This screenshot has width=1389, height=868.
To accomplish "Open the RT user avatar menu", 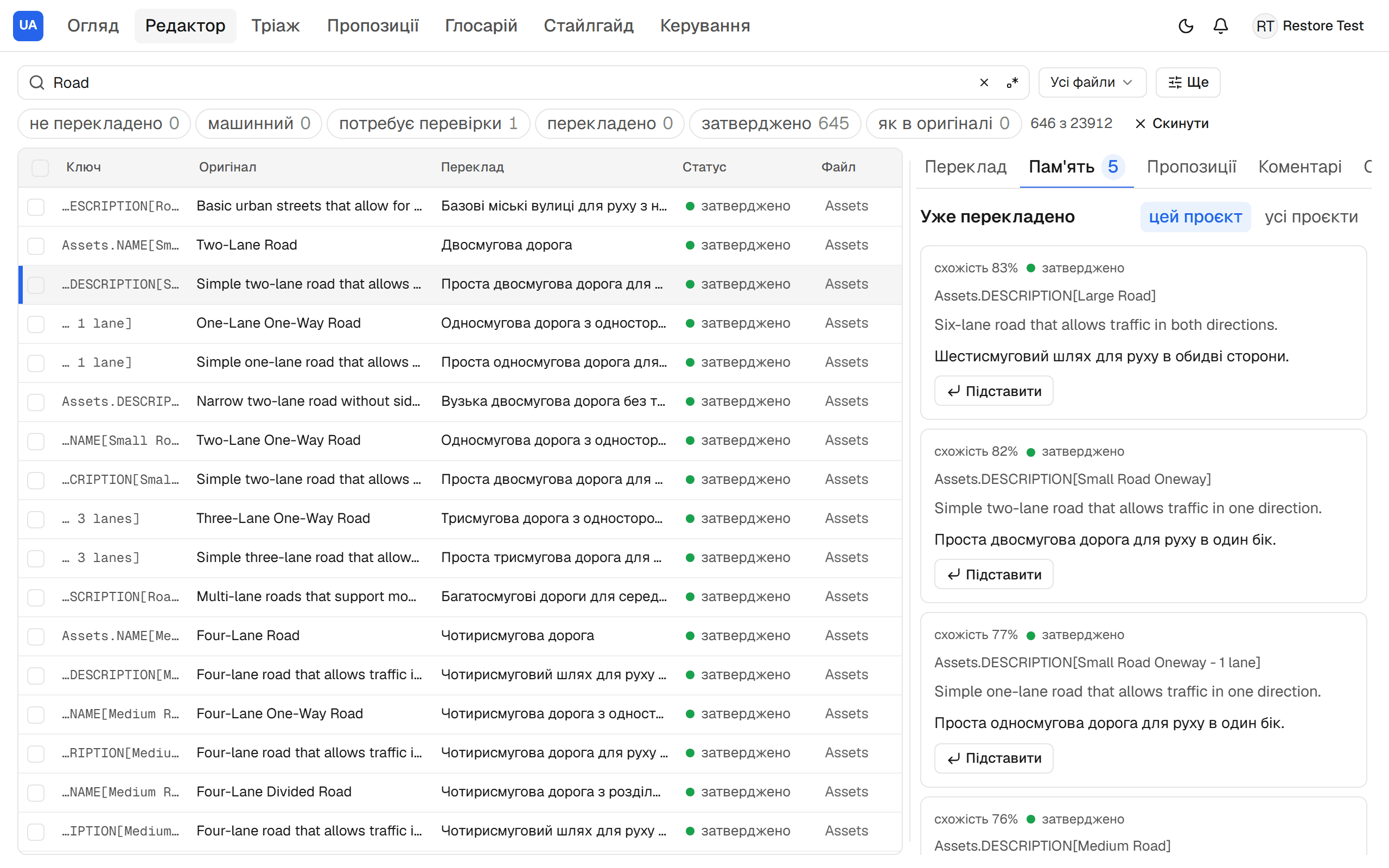I will click(x=1264, y=26).
